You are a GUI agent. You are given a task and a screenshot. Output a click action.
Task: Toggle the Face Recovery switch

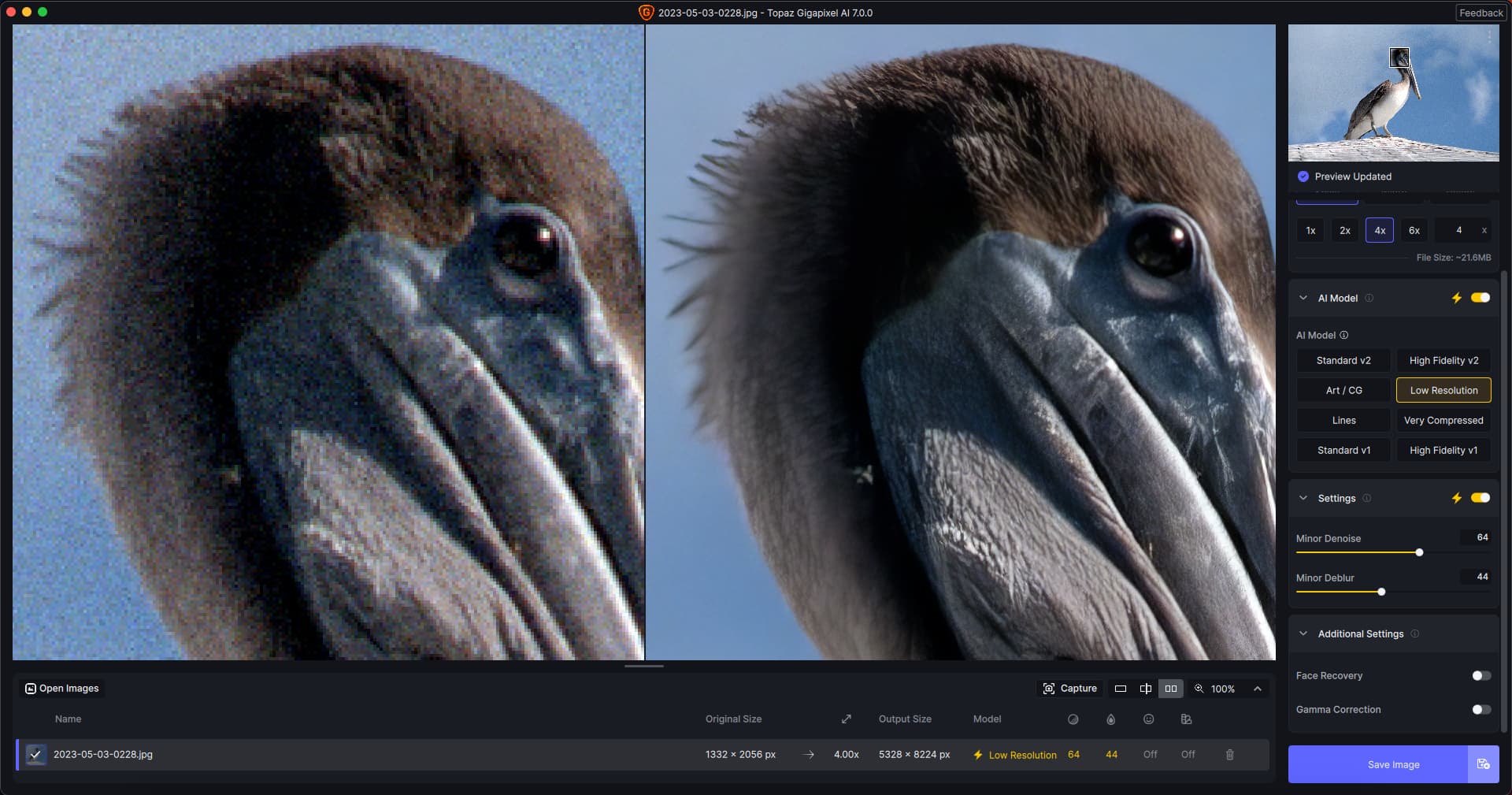coord(1480,676)
